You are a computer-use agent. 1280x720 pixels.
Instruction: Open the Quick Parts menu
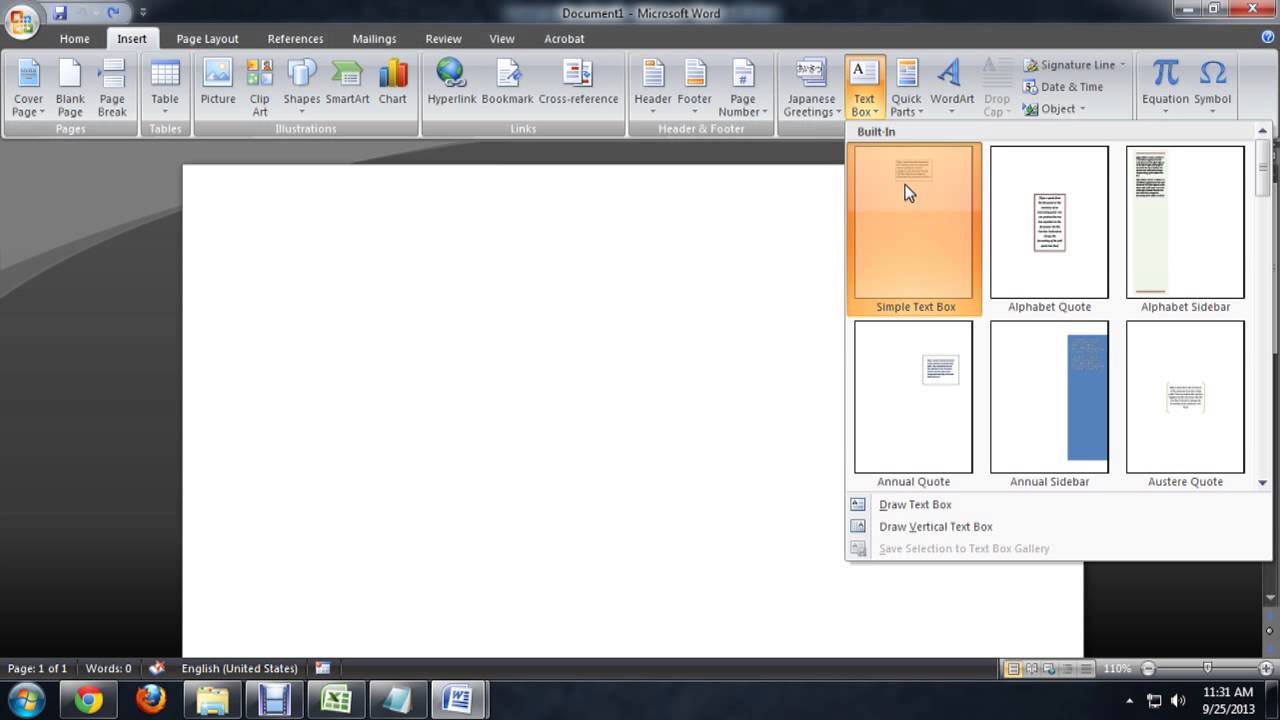[906, 88]
